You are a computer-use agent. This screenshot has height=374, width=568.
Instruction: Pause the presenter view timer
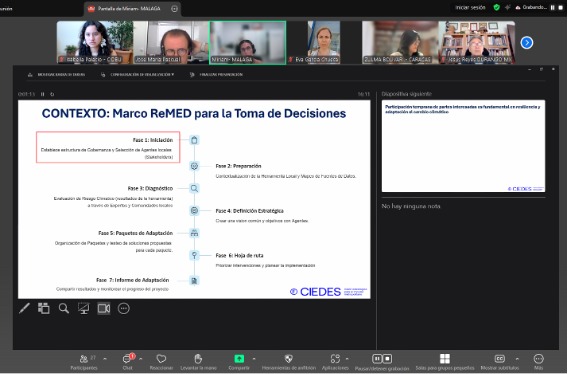(x=42, y=94)
